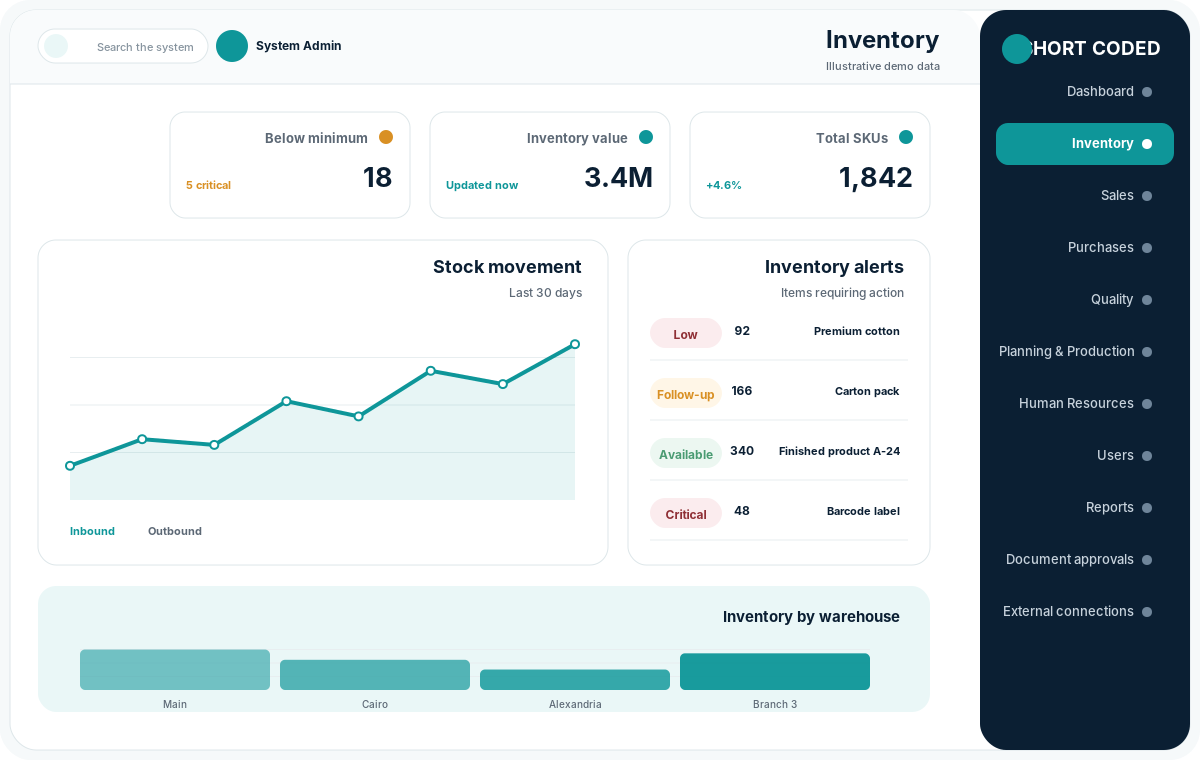Click the teal Inventory value indicator dot

click(646, 137)
